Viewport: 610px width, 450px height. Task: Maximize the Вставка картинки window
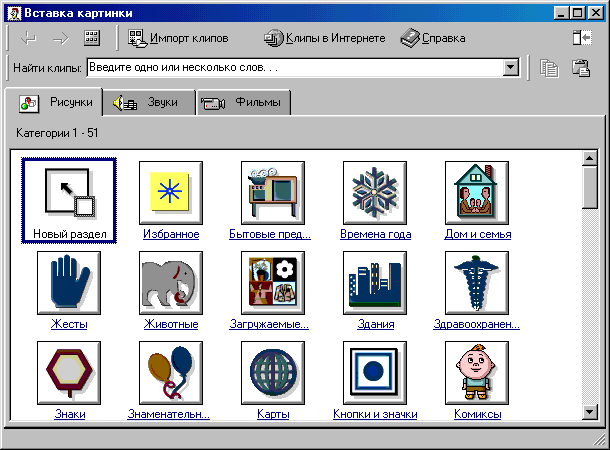tap(578, 13)
